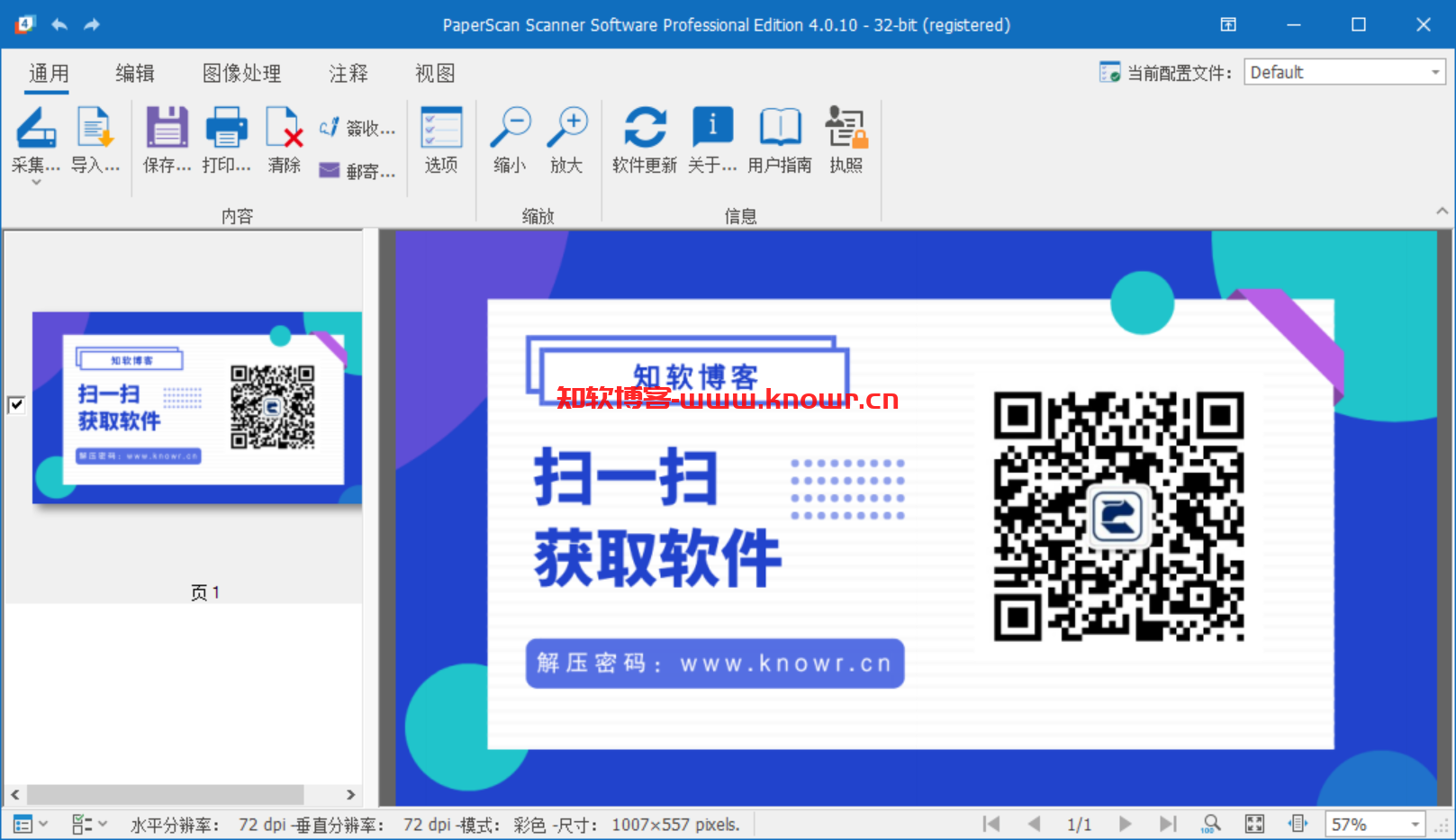
Task: Click the PaperScan app icon in title bar
Action: click(24, 24)
